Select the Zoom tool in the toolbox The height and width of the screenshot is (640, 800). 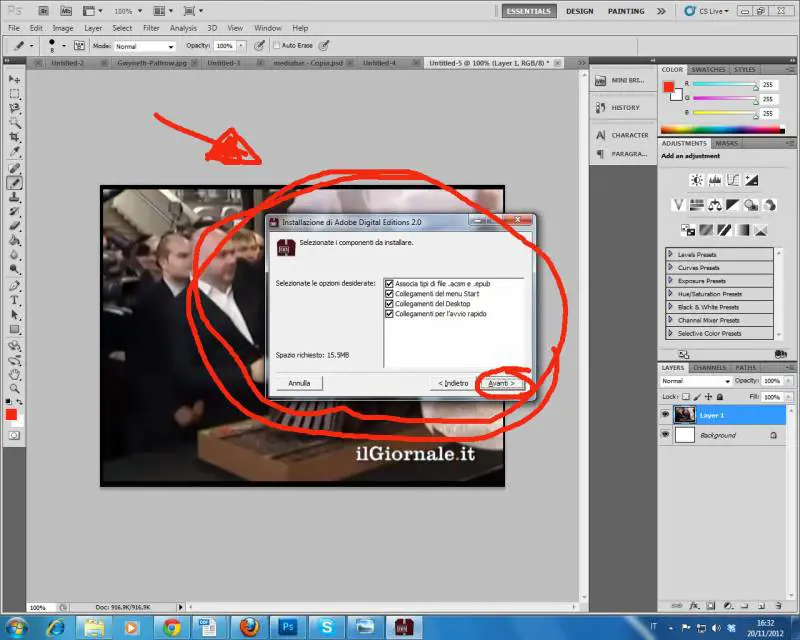14,389
